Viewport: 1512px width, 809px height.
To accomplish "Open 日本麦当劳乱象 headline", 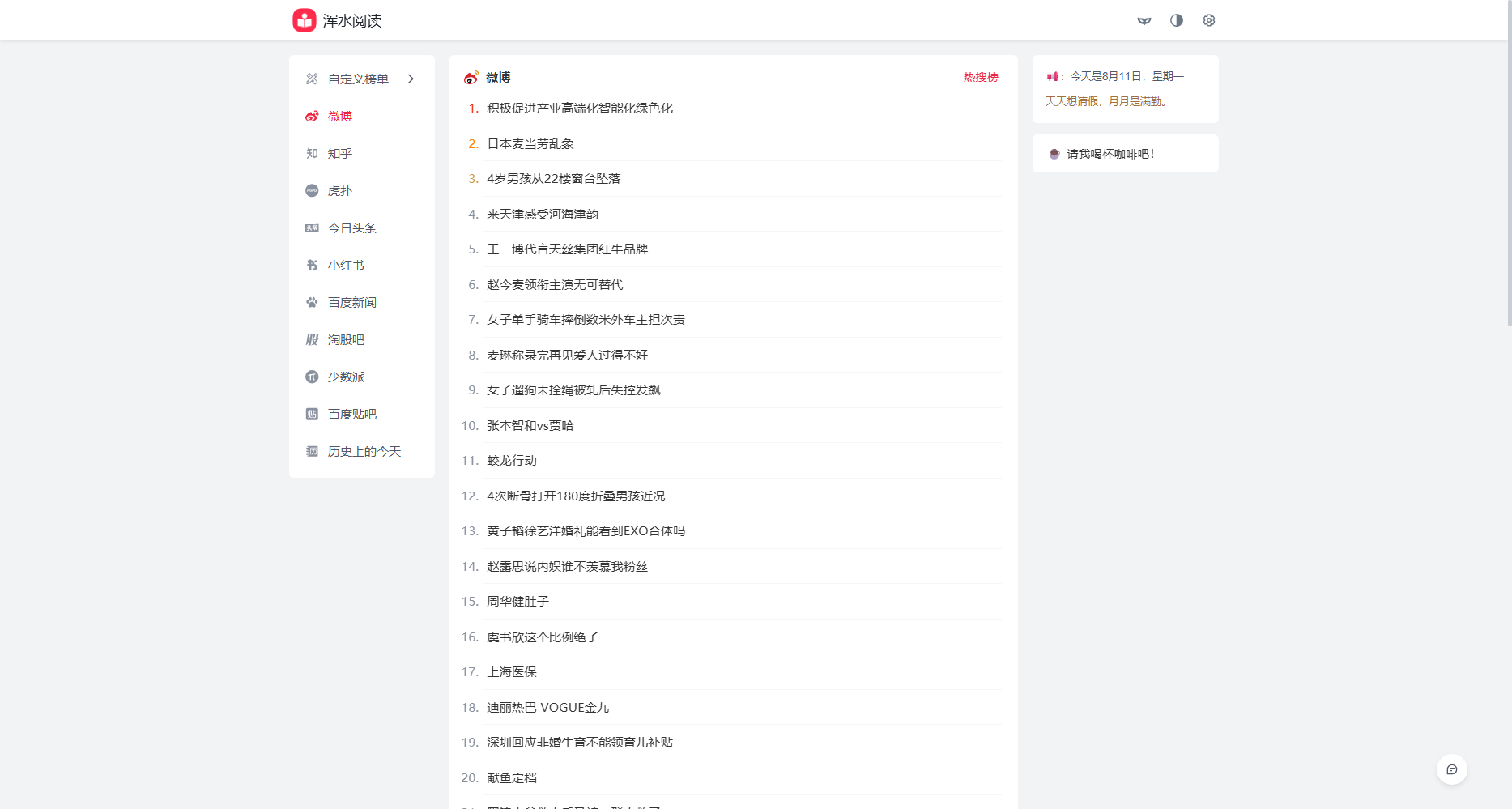I will [530, 143].
